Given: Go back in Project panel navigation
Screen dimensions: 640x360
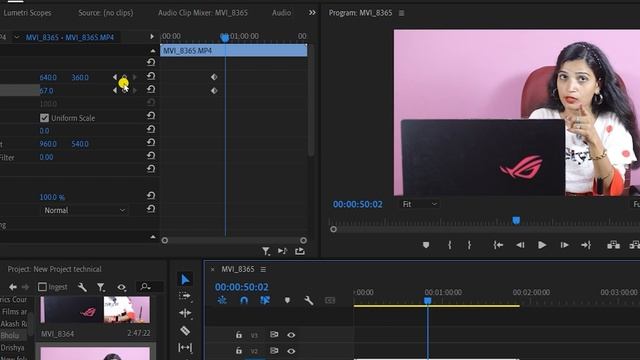Looking at the screenshot, I should click(13, 287).
